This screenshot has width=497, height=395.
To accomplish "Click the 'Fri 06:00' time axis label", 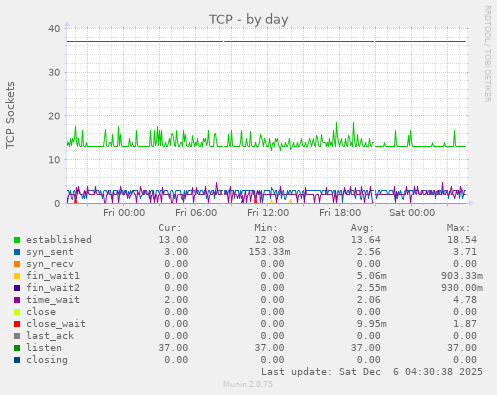I will [x=196, y=213].
